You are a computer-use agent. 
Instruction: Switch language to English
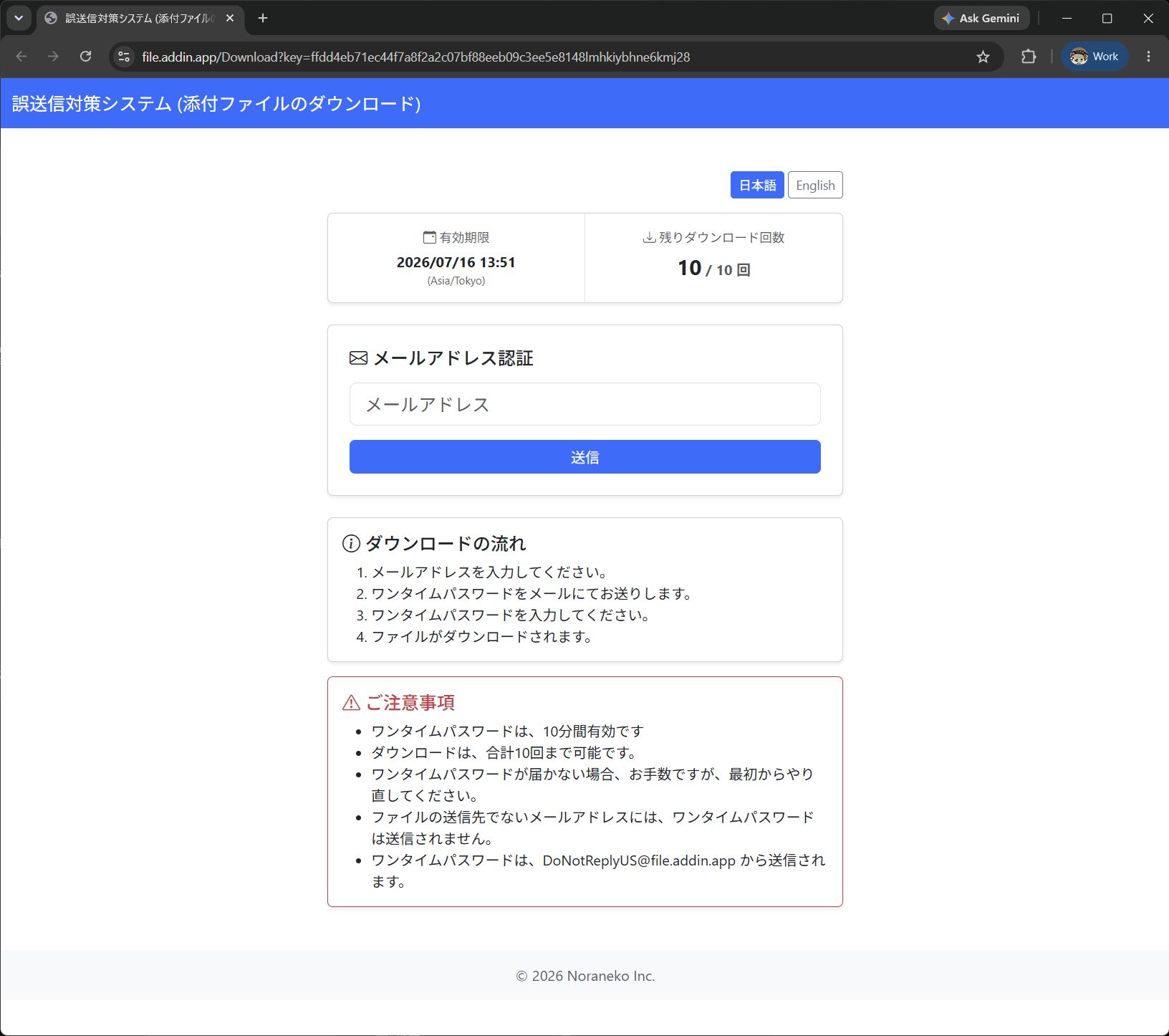tap(815, 185)
